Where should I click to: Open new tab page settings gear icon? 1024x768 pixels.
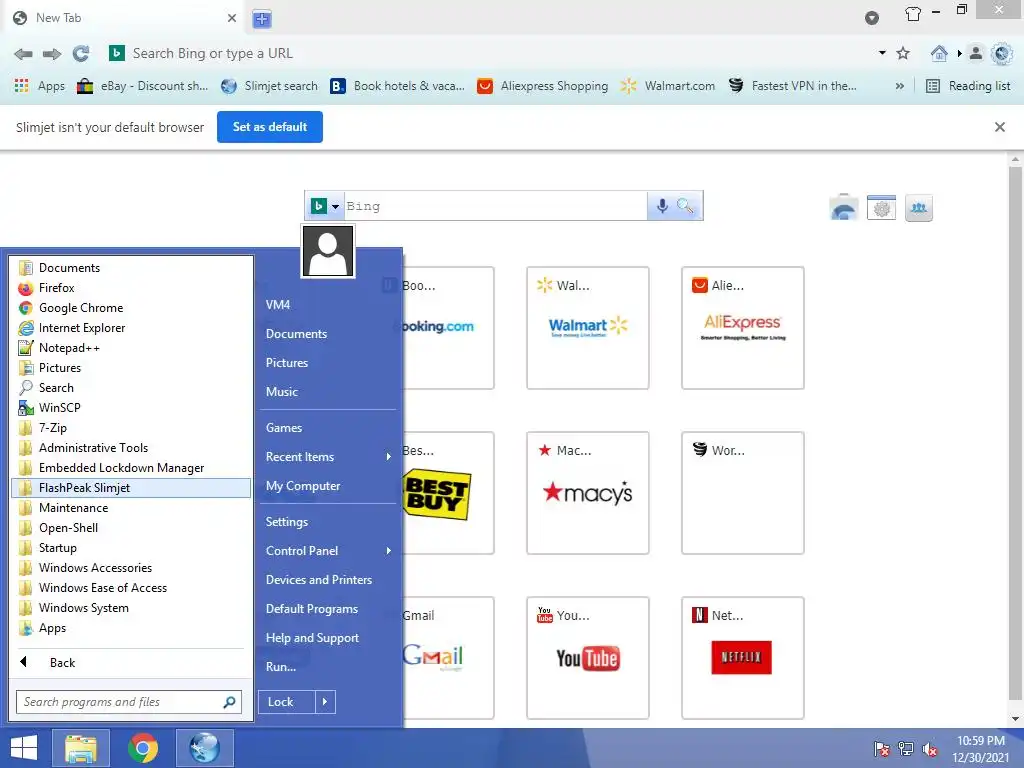(881, 208)
